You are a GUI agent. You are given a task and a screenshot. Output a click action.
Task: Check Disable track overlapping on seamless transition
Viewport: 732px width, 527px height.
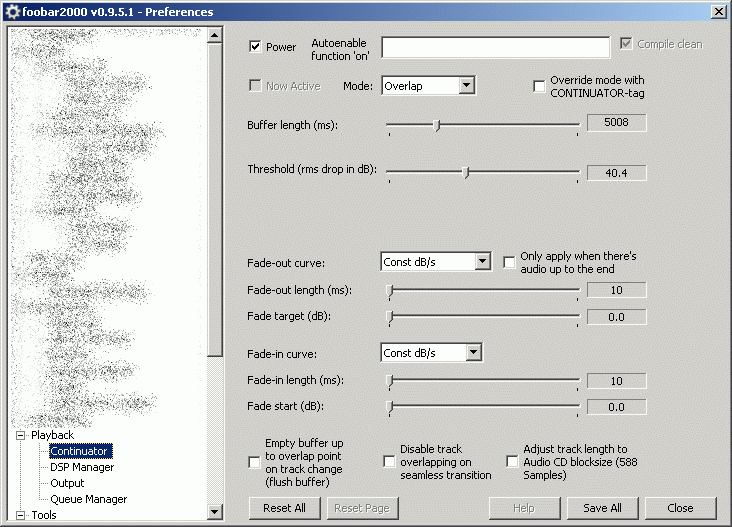coord(389,462)
